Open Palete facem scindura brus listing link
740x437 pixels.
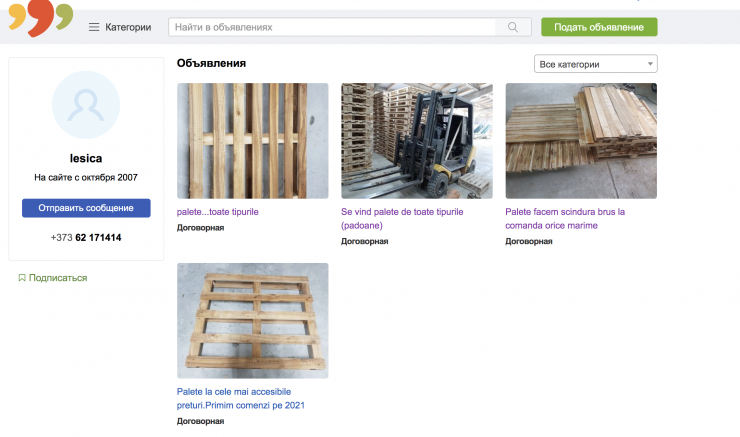565,218
